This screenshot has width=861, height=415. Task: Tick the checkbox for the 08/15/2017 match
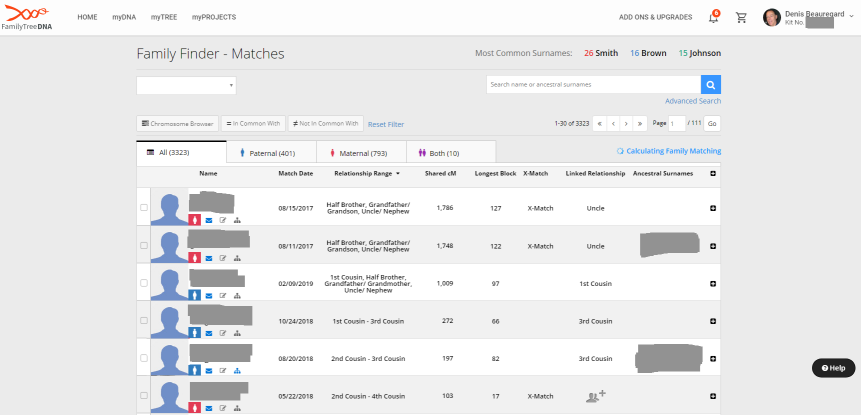(144, 208)
